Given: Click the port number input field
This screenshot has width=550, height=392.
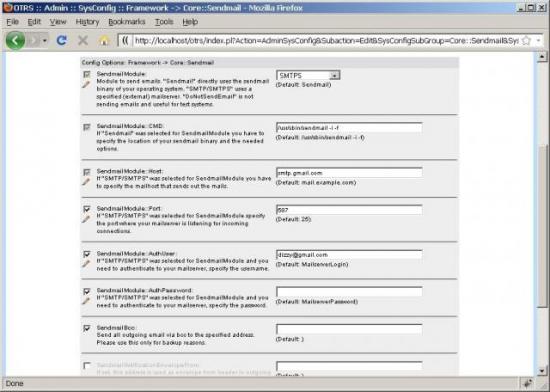Looking at the screenshot, I should pos(349,210).
